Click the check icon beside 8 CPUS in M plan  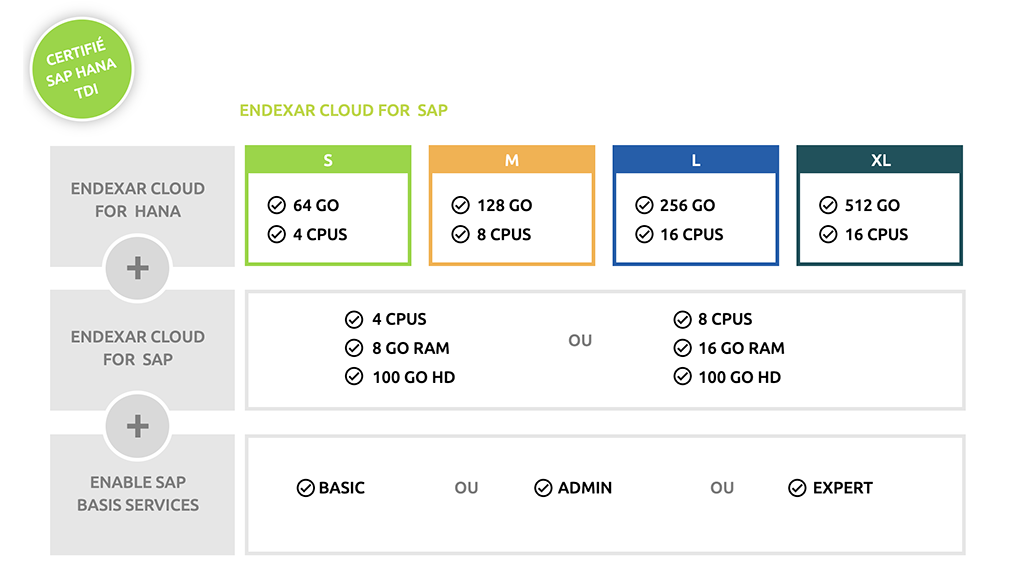tap(460, 234)
